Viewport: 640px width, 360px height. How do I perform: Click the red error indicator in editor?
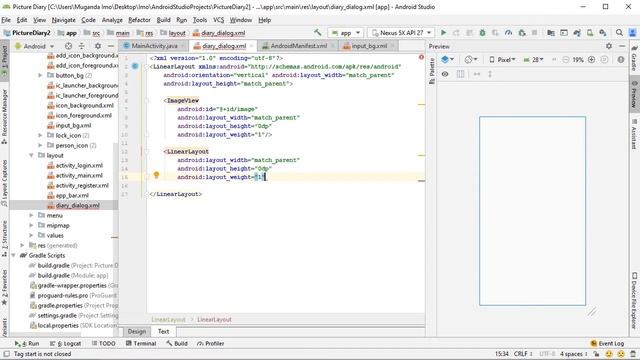421,58
